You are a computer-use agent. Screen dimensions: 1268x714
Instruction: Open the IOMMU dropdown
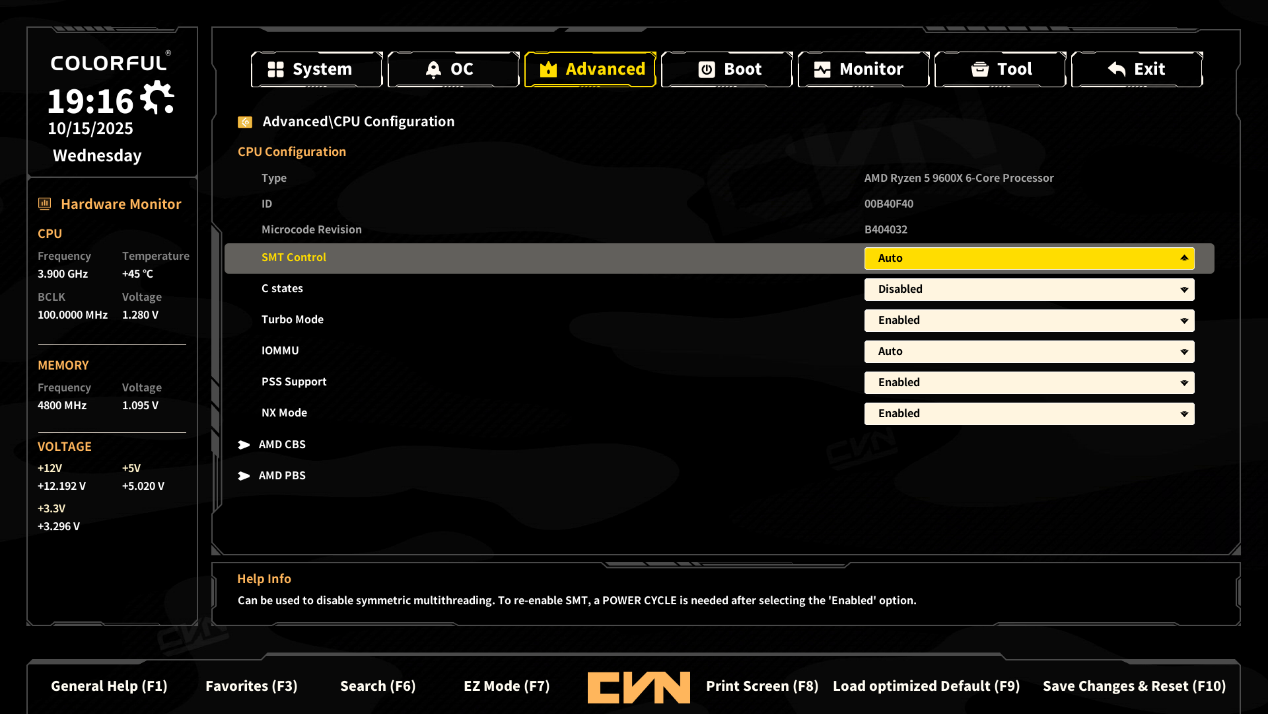point(1029,351)
